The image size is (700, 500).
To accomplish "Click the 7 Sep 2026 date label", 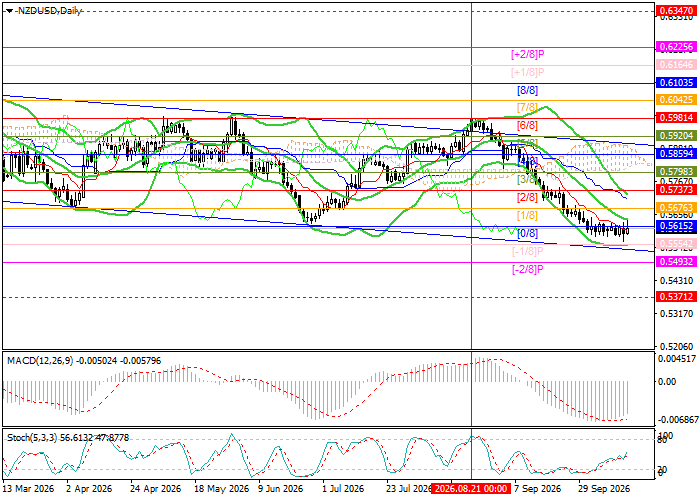I will tap(538, 489).
